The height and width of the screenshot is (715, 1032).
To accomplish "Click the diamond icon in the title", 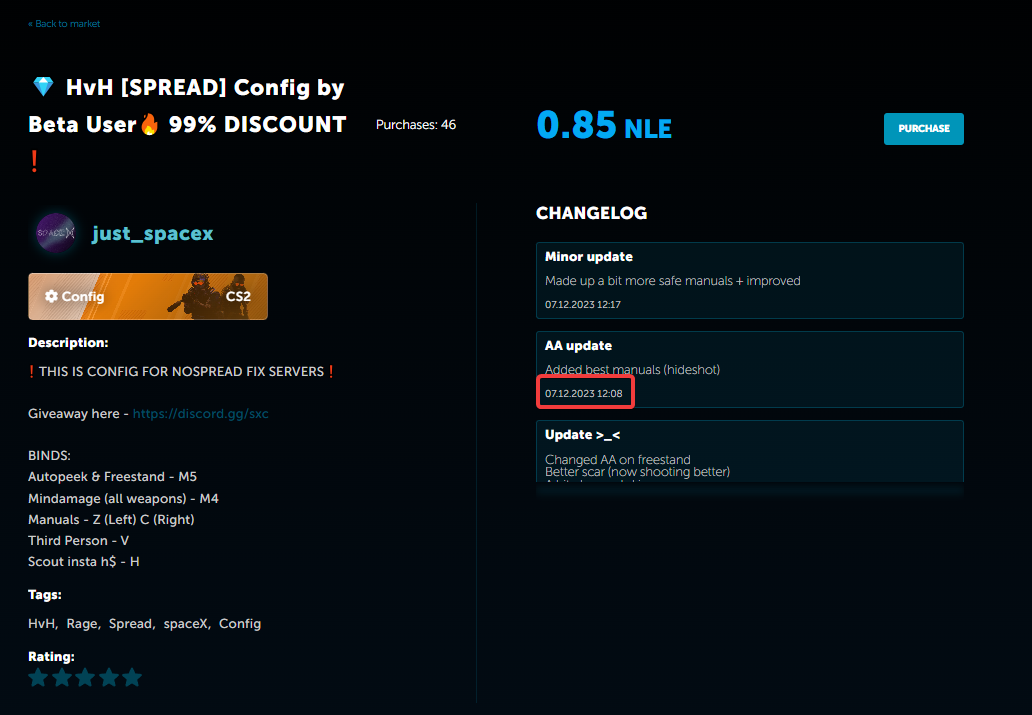I will point(43,88).
